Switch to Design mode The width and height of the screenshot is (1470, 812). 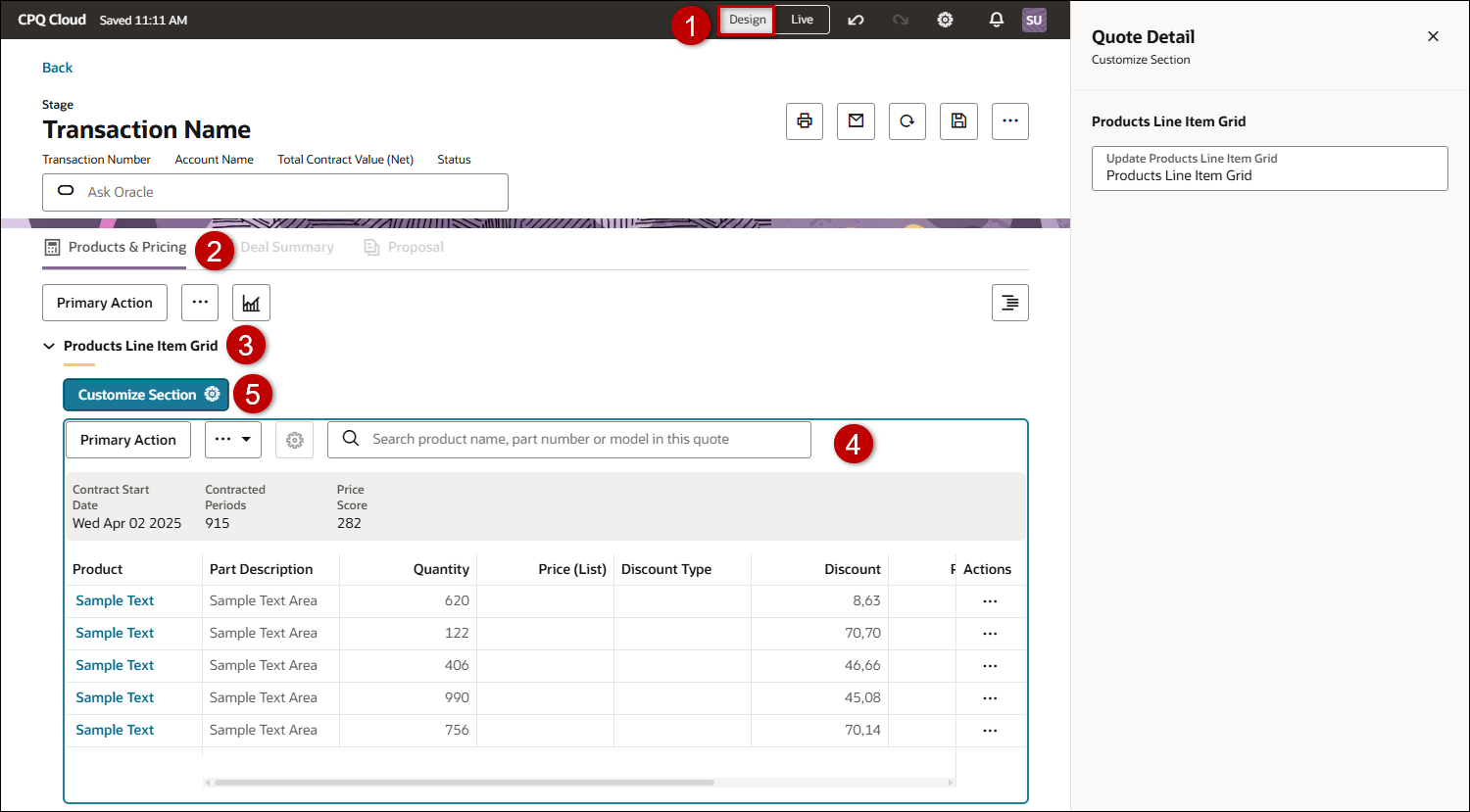[x=747, y=20]
